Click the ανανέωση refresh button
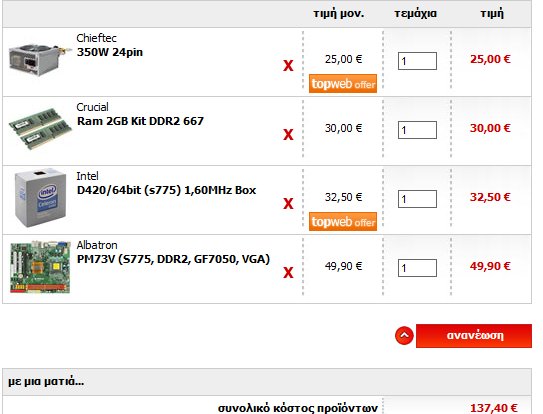The height and width of the screenshot is (414, 543). 474,336
